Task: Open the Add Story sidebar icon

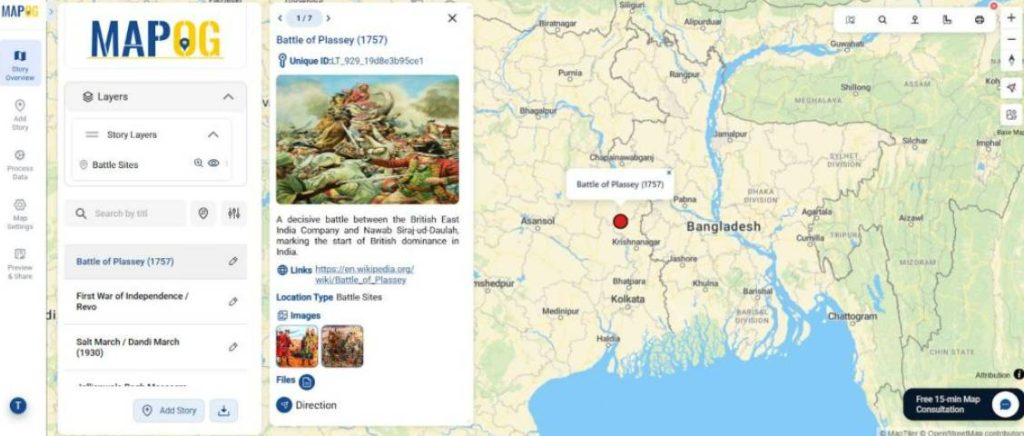Action: coord(20,114)
